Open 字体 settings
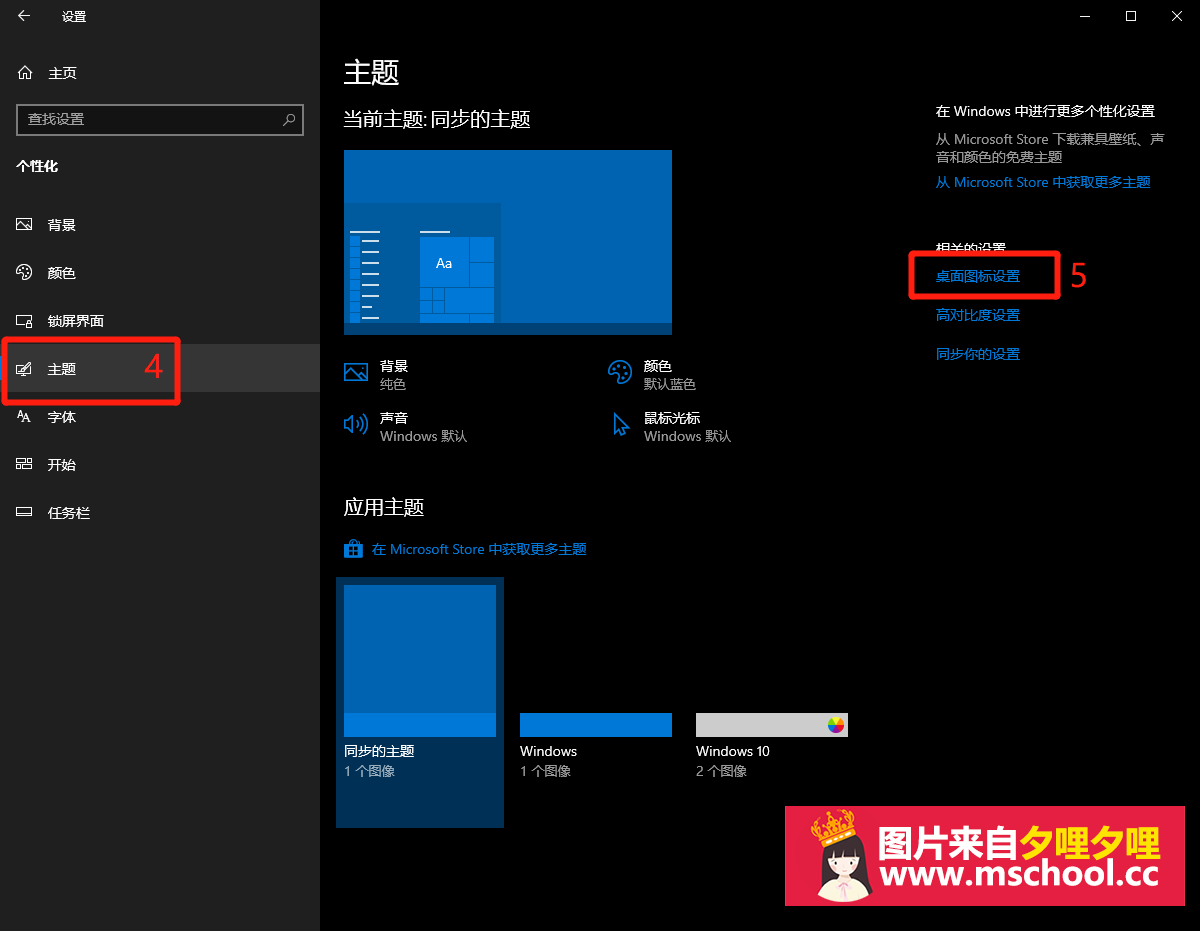Image resolution: width=1200 pixels, height=931 pixels. point(160,417)
